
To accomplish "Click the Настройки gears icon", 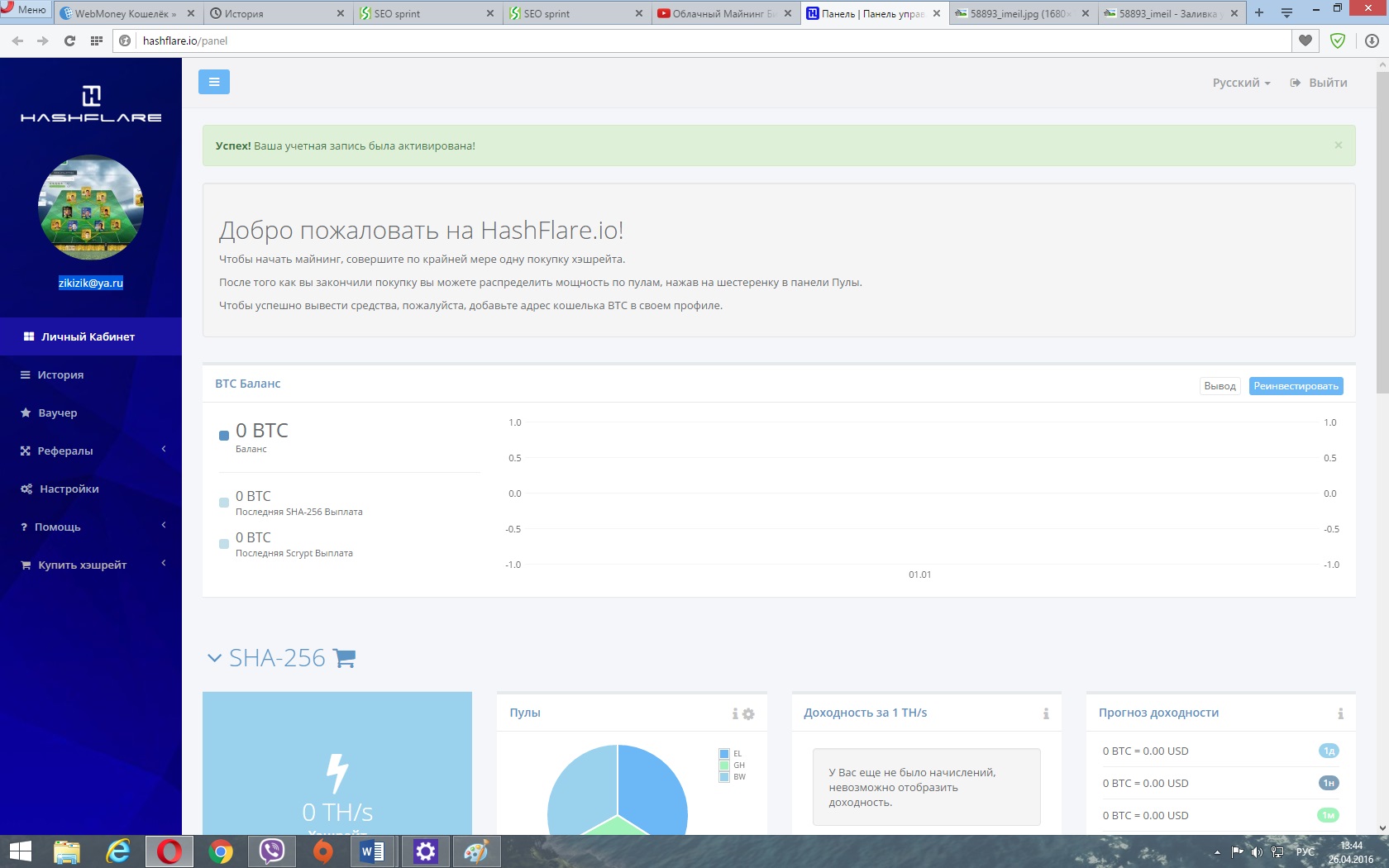I will pos(26,489).
